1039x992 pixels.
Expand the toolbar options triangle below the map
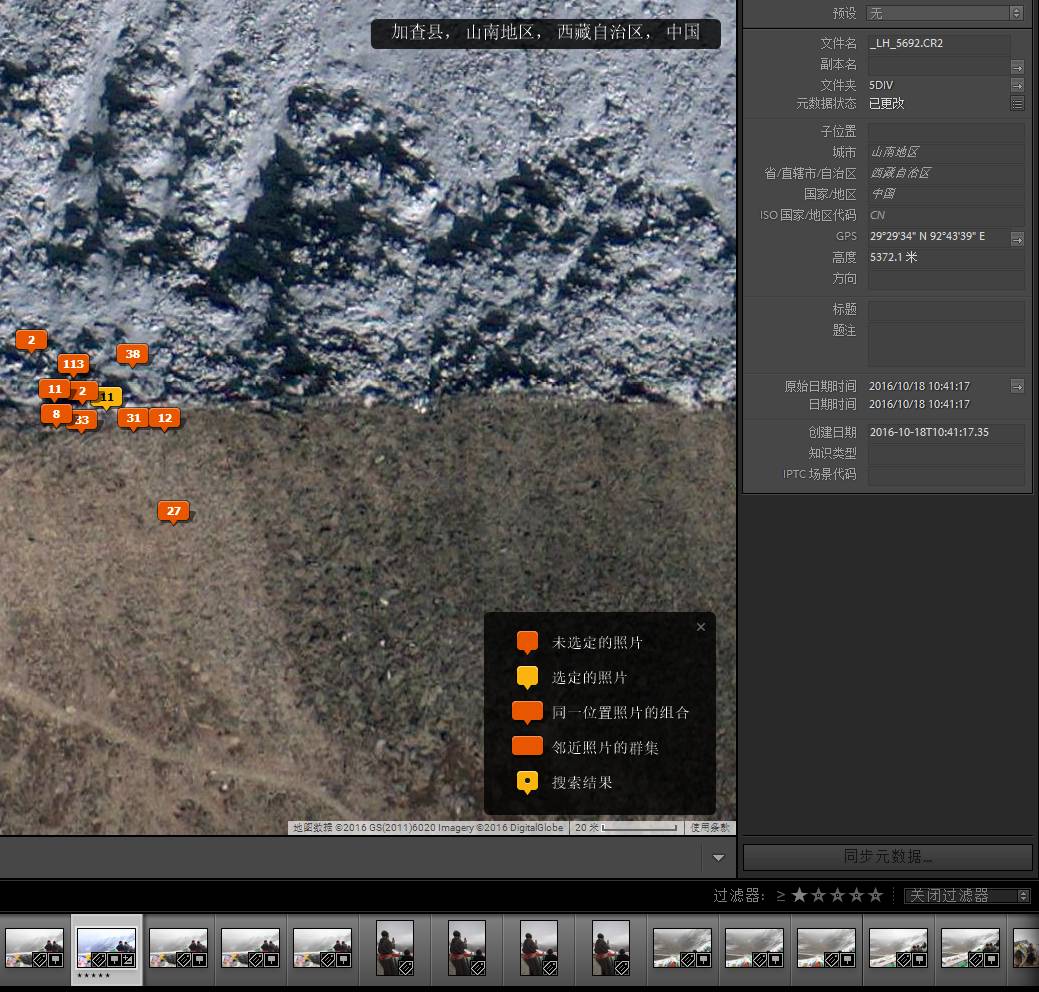(x=718, y=858)
